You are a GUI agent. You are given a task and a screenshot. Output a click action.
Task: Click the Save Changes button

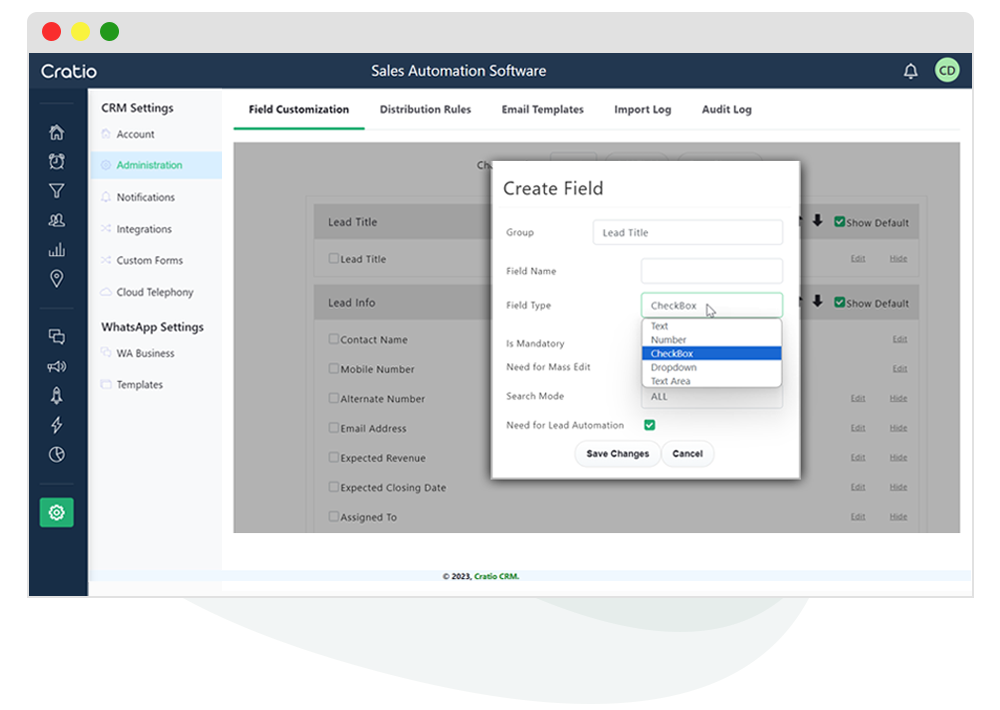click(617, 454)
